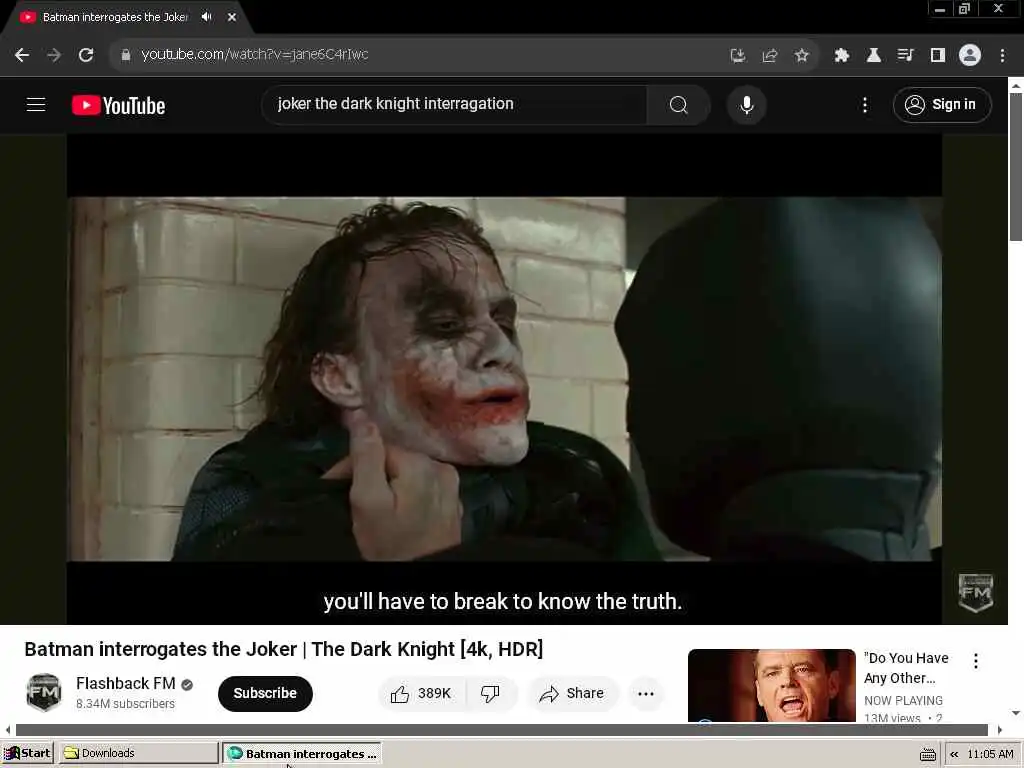Select the Batman interrogates taskbar button
1024x768 pixels.
coord(302,754)
